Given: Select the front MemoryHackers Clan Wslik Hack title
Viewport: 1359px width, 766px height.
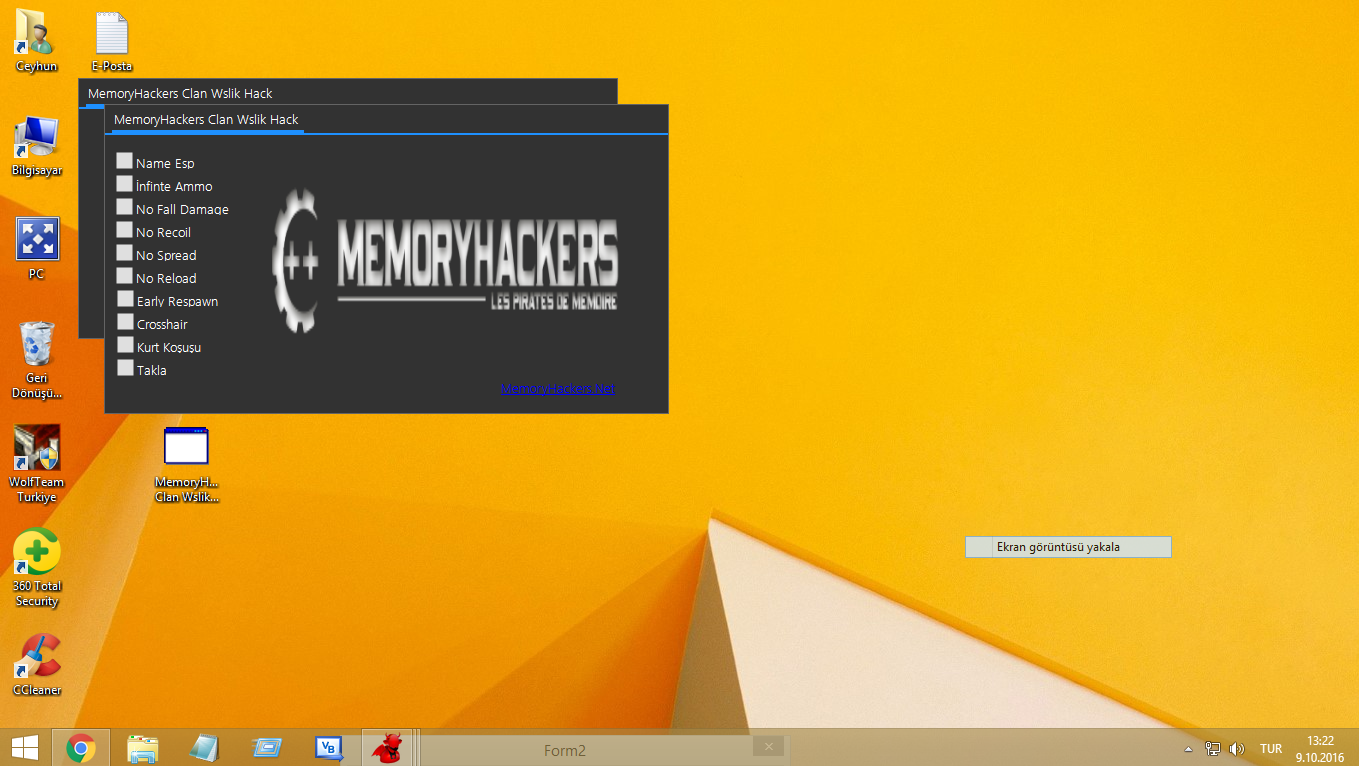Looking at the screenshot, I should coord(206,120).
